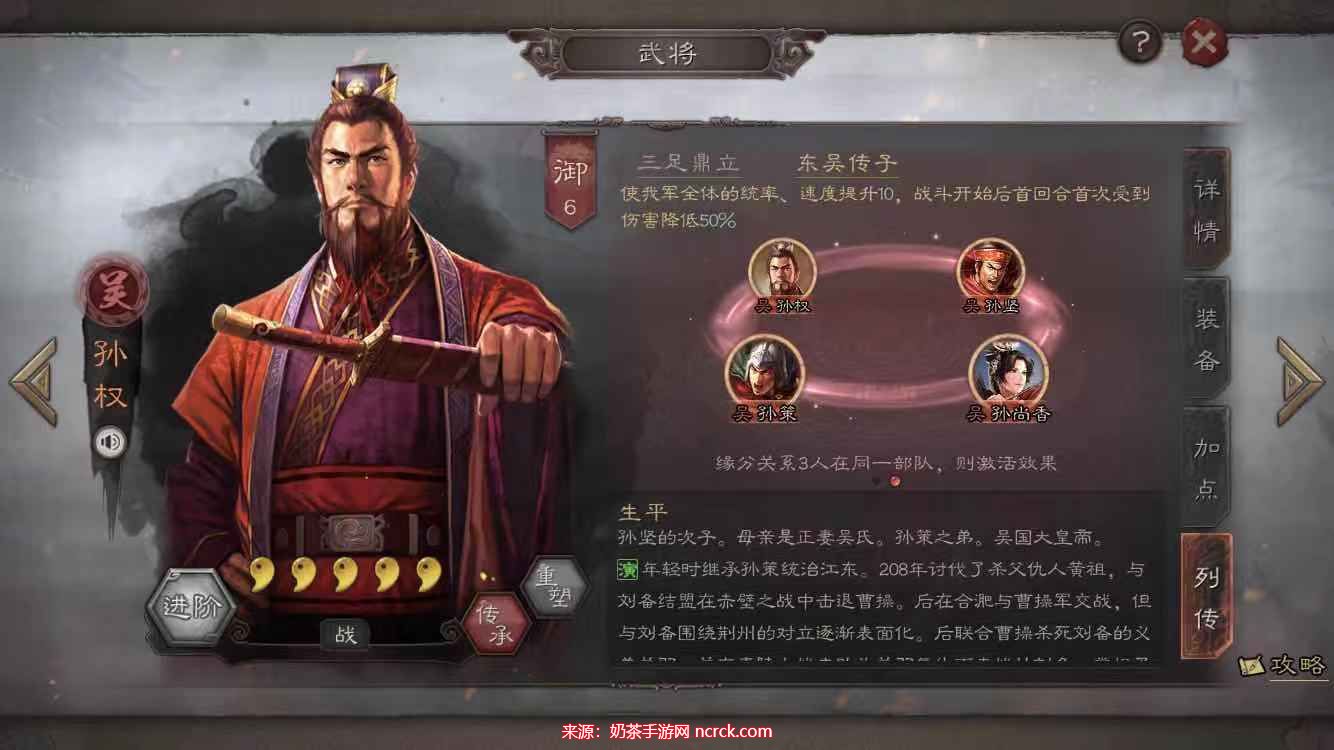Click the 战 label under star rating
Image resolution: width=1334 pixels, height=750 pixels.
(345, 634)
